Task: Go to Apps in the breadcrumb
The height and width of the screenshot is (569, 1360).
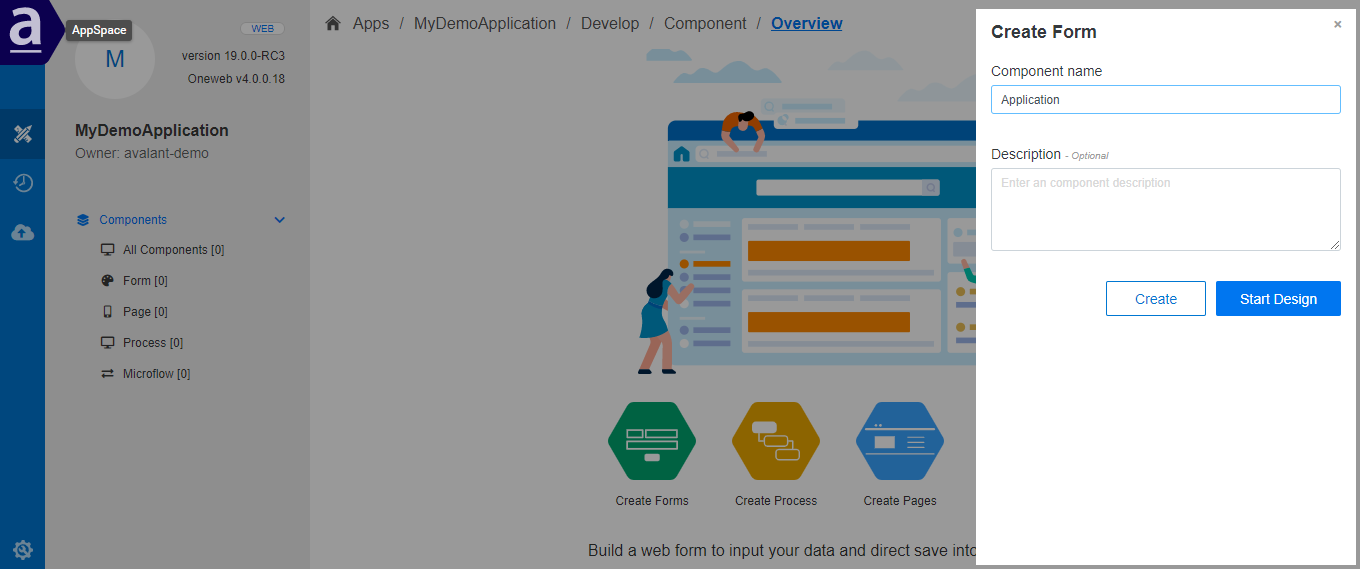Action: (x=371, y=23)
